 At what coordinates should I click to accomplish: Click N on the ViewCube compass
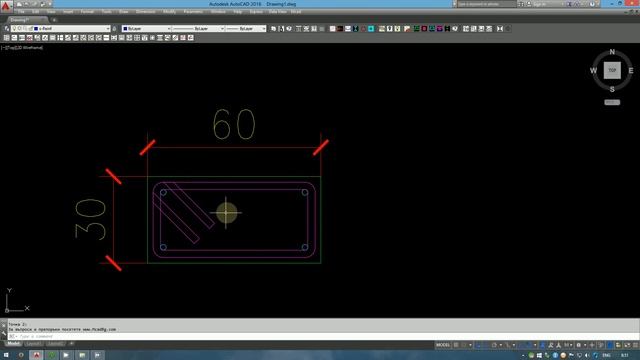(x=612, y=52)
